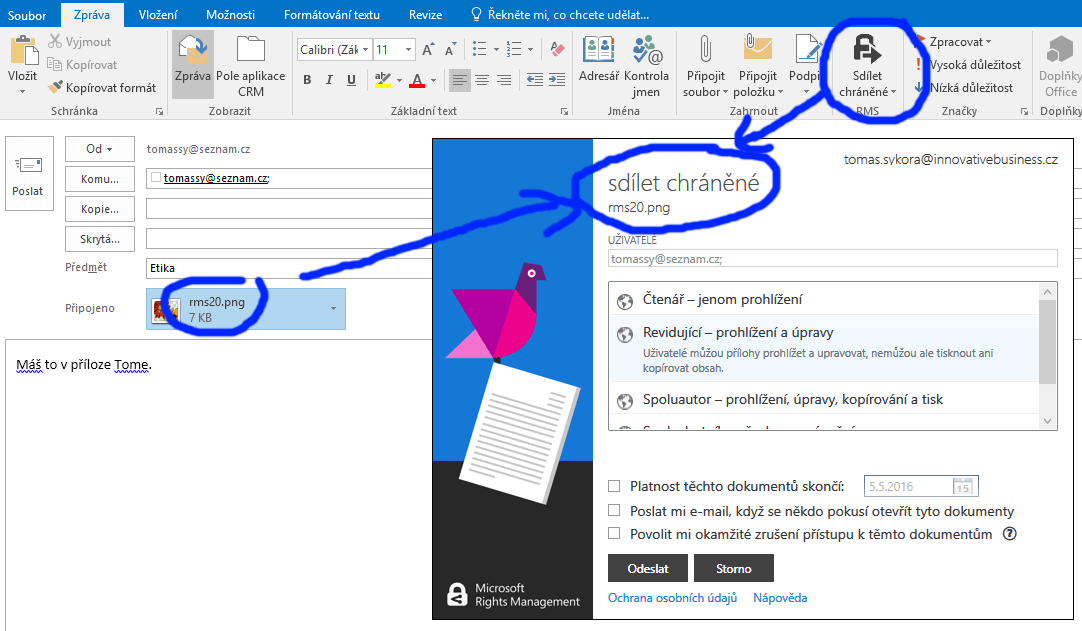Switch to the Vložení tab
1082x631 pixels.
pyautogui.click(x=158, y=14)
